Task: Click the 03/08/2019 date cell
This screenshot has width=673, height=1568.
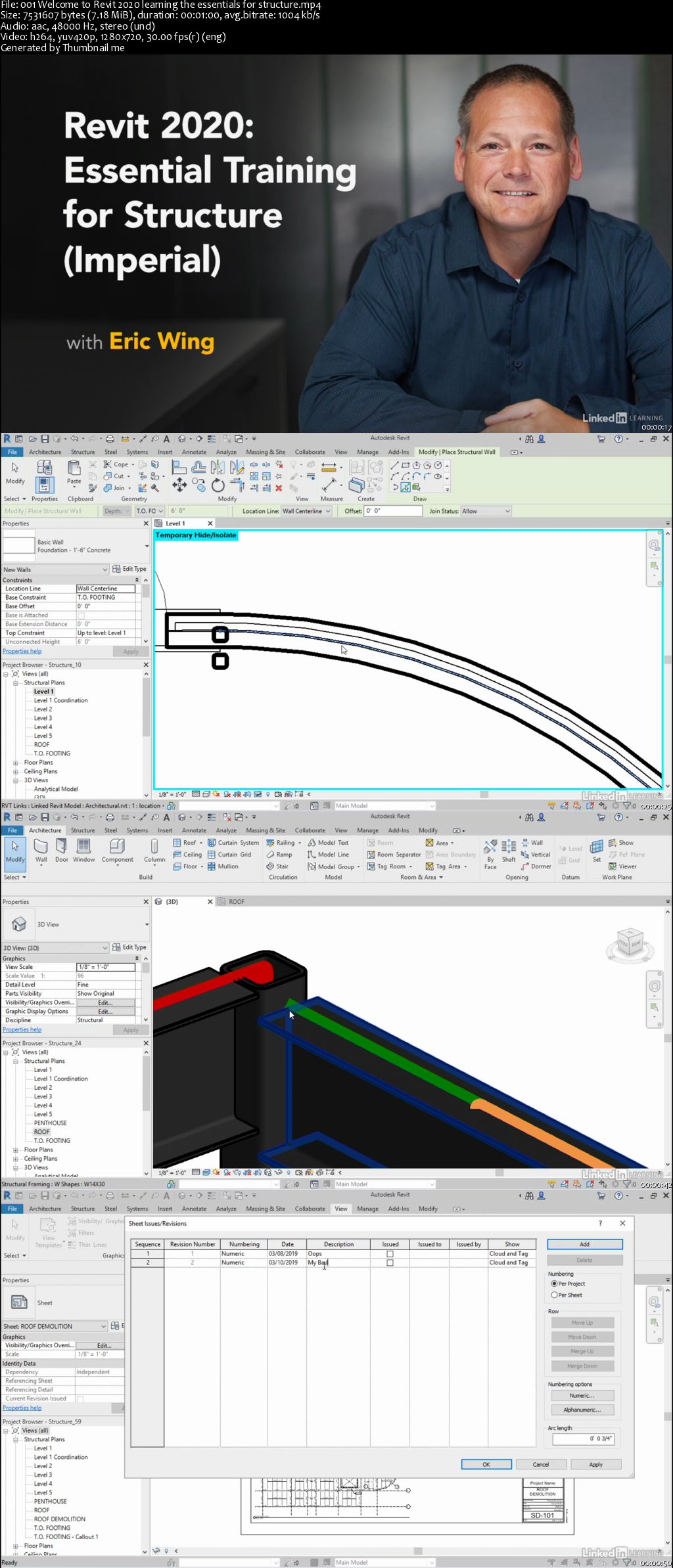Action: [x=287, y=1253]
